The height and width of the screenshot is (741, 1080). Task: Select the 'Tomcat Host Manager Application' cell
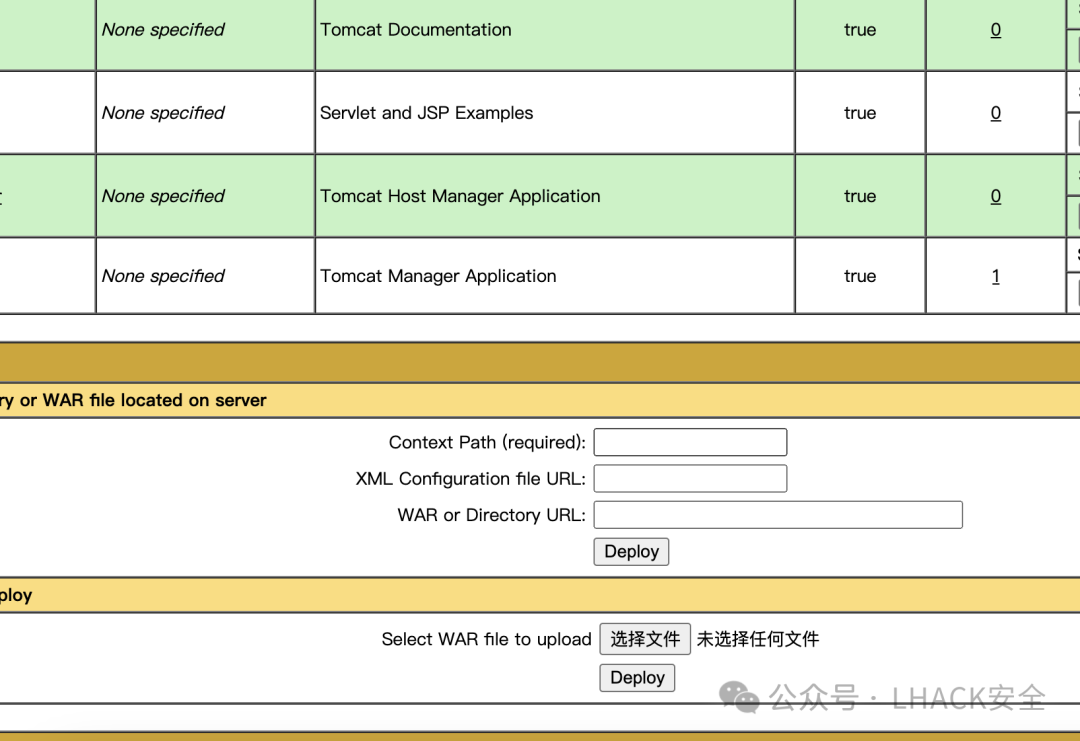(x=554, y=196)
